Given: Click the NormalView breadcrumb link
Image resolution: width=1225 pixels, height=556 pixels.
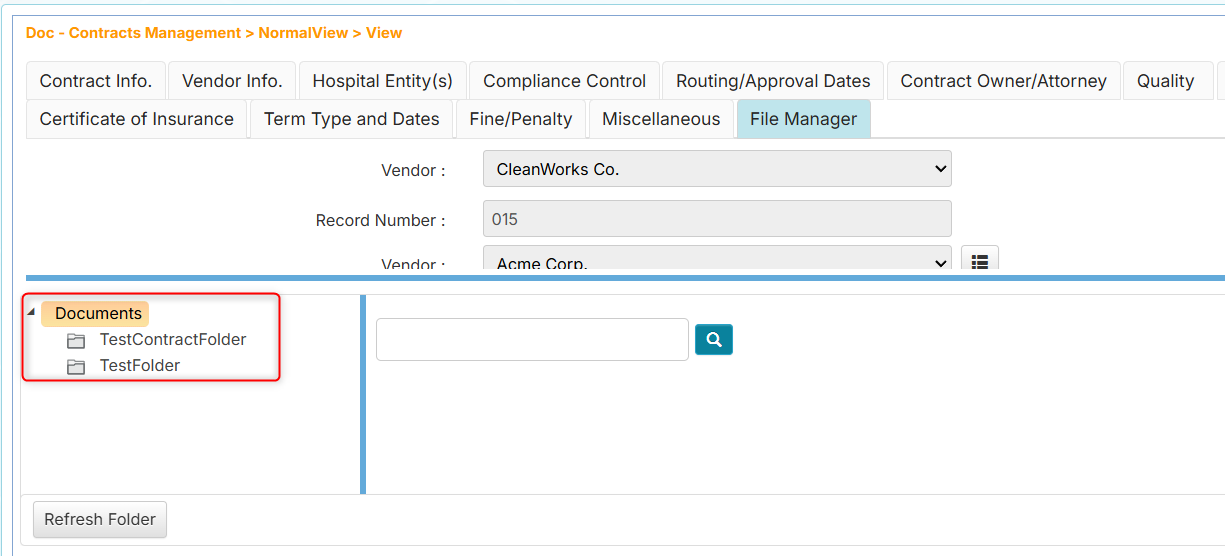Looking at the screenshot, I should point(303,33).
